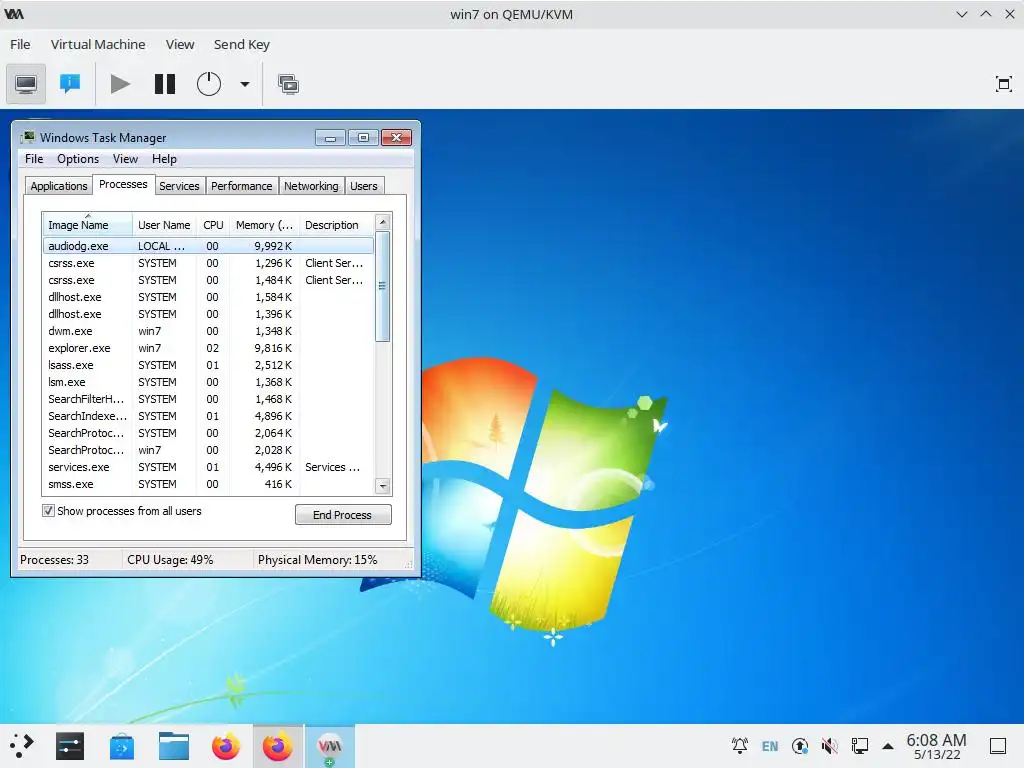Image resolution: width=1024 pixels, height=768 pixels.
Task: Select the services.exe process
Action: tap(208, 467)
